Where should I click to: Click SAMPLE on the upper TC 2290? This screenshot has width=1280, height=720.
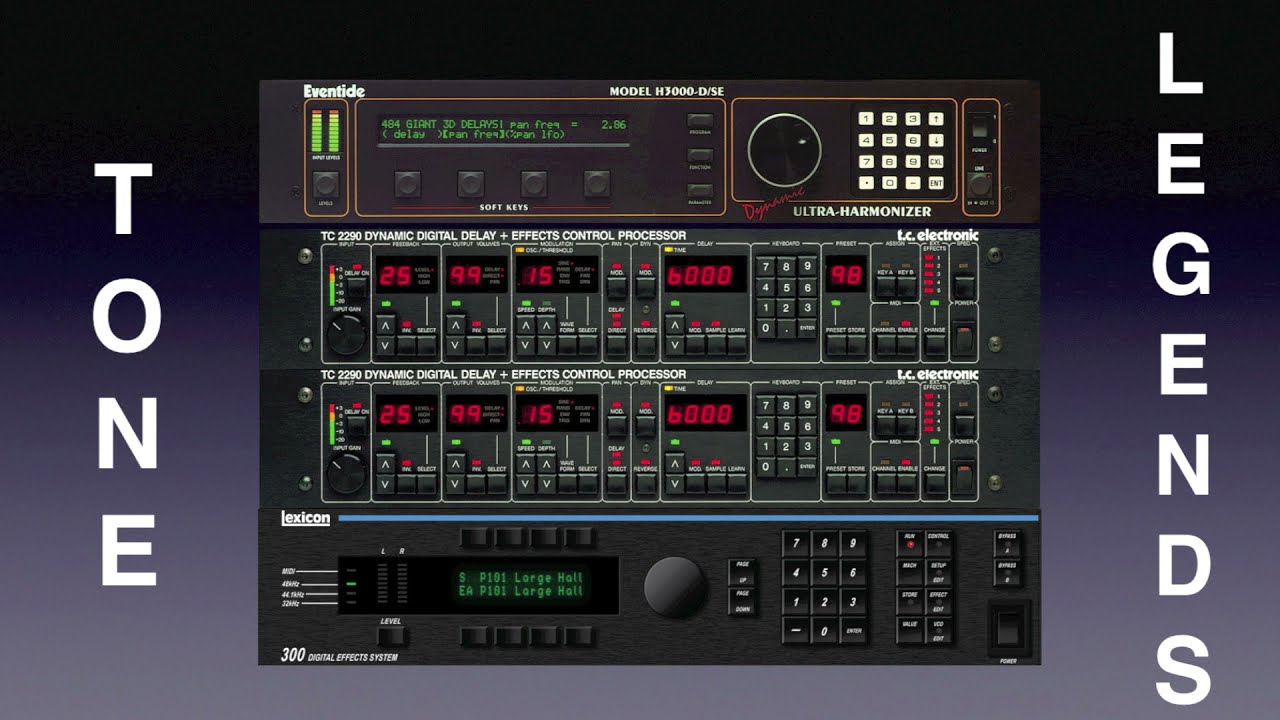(717, 345)
